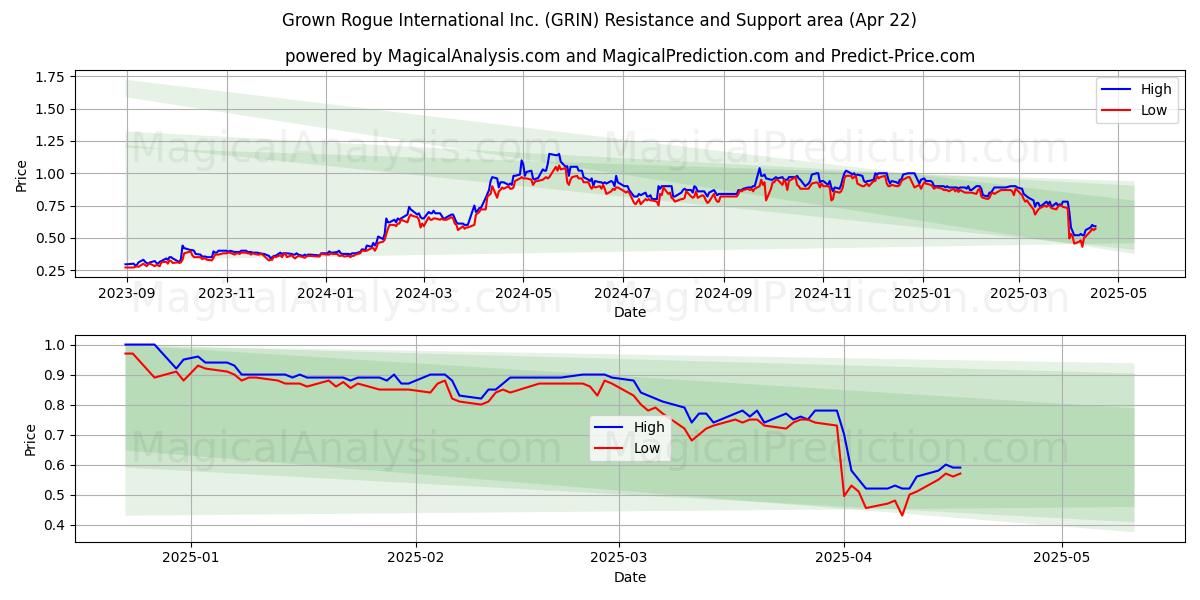Click the upper chart 'Date' axis label
The width and height of the screenshot is (1200, 600).
[x=630, y=312]
